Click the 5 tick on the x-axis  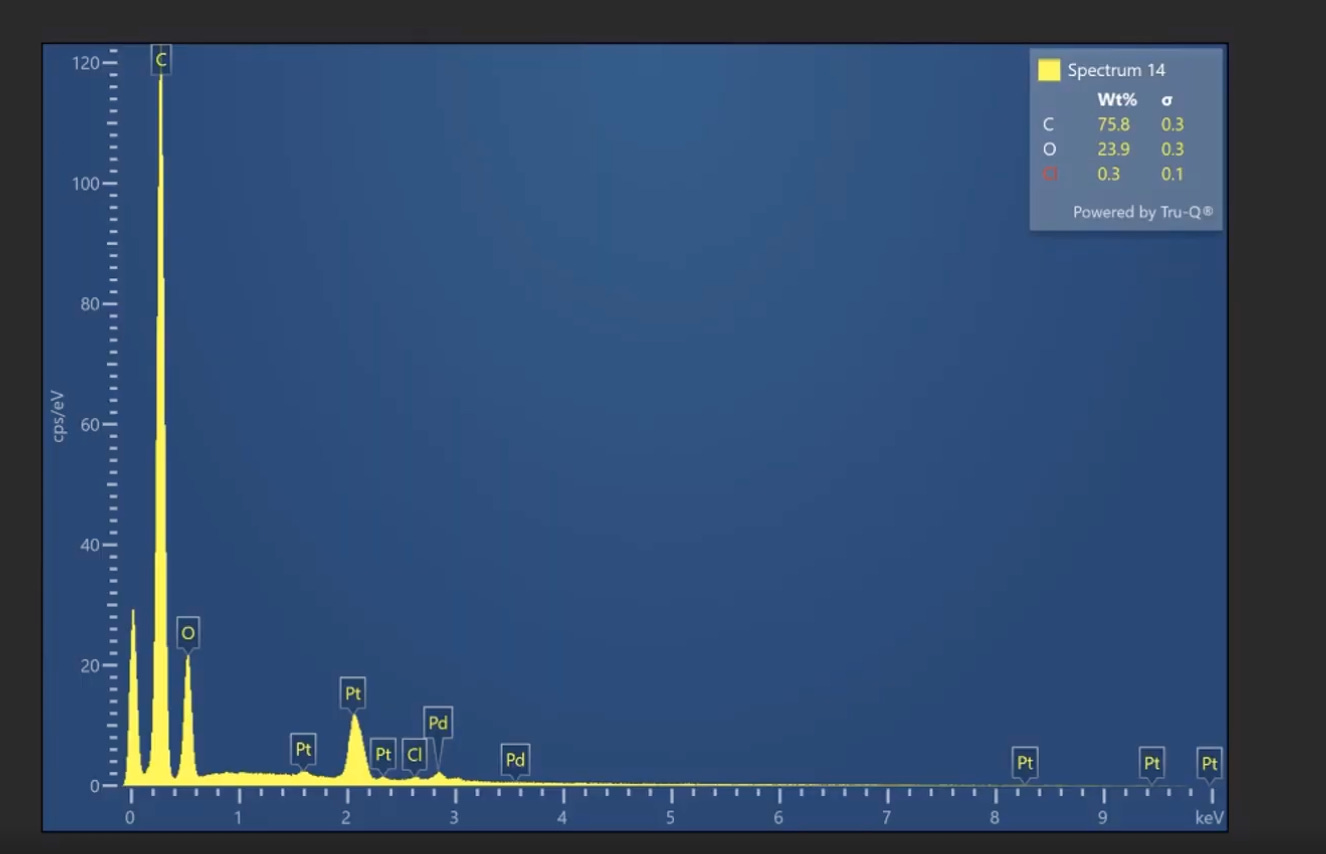pyautogui.click(x=670, y=817)
